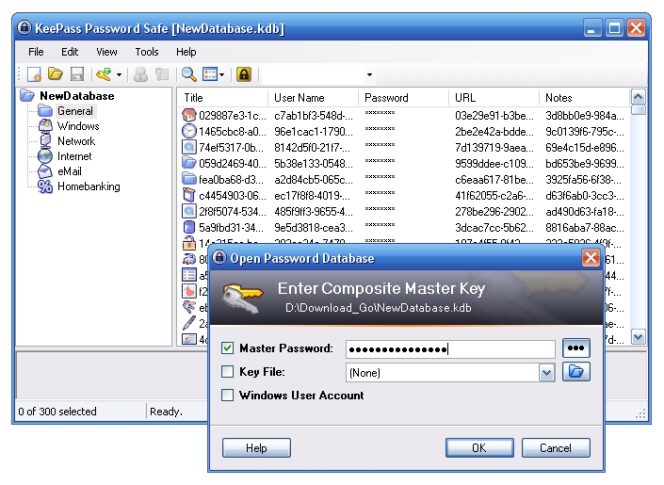664x485 pixels.
Task: Open the File menu
Action: tap(36, 52)
